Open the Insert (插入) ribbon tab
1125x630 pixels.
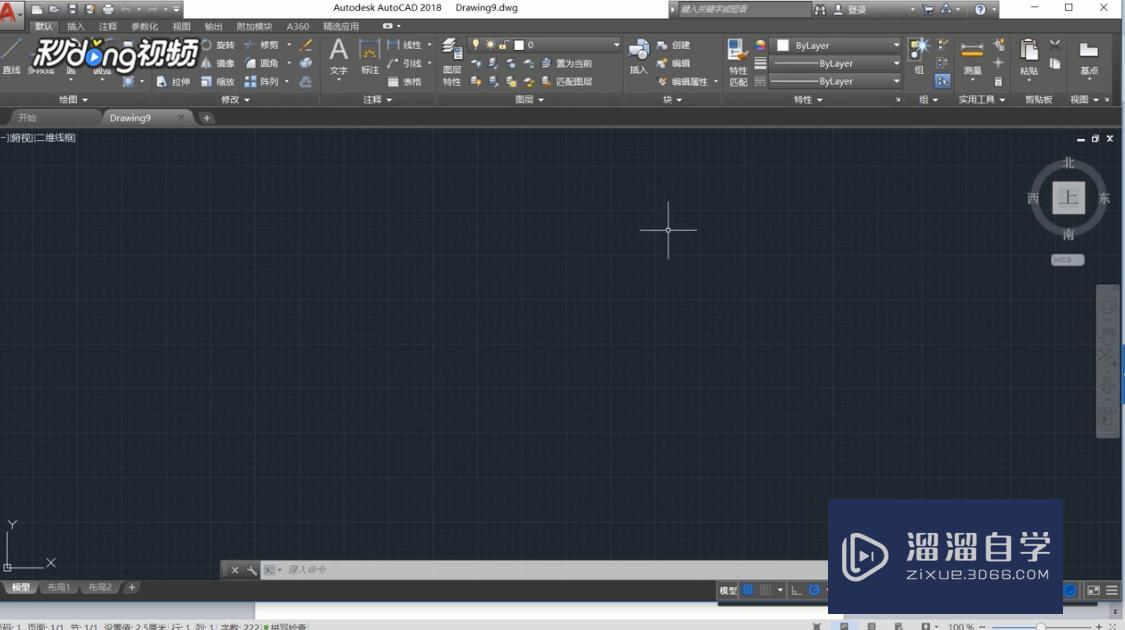coord(75,27)
